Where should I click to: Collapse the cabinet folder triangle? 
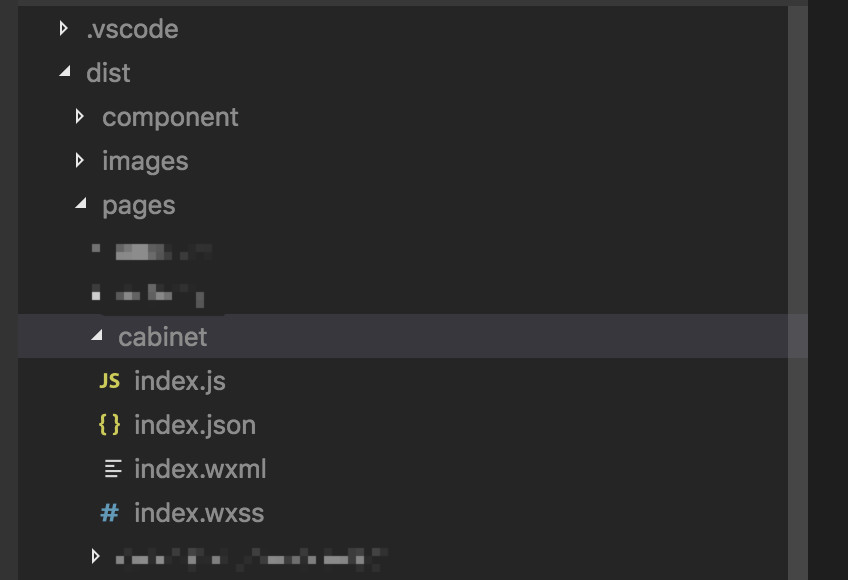point(97,335)
